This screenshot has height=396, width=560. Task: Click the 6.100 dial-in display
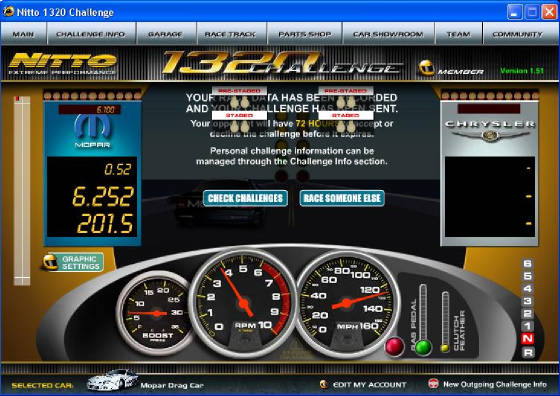point(90,109)
